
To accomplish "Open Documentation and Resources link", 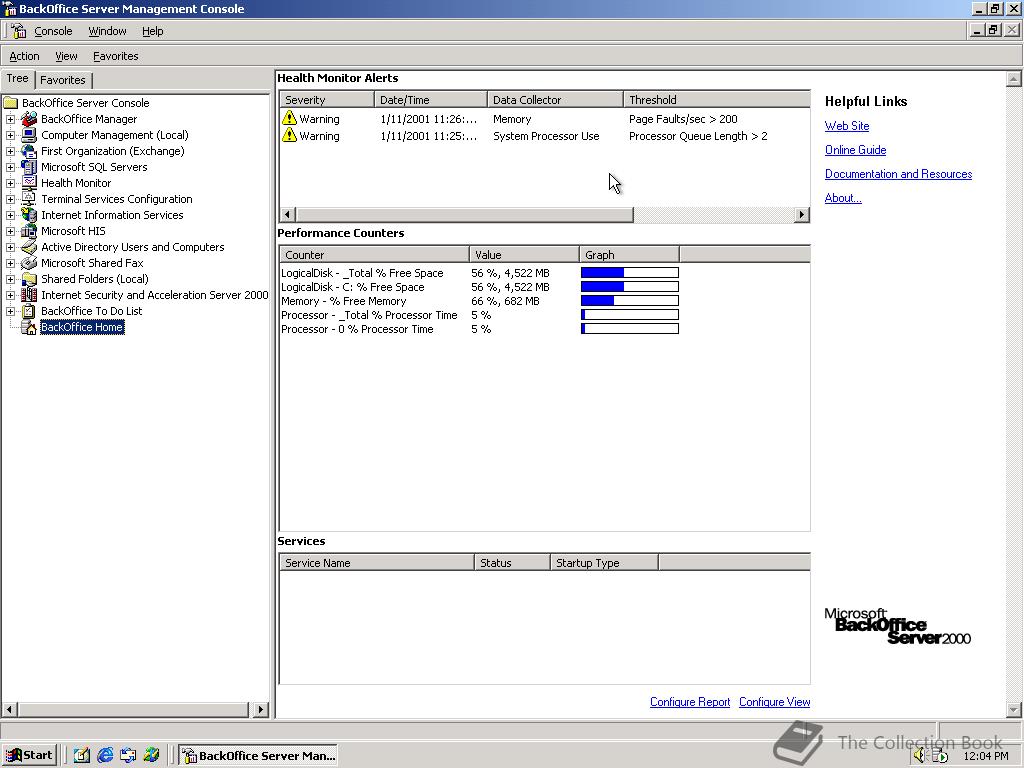I will [898, 174].
